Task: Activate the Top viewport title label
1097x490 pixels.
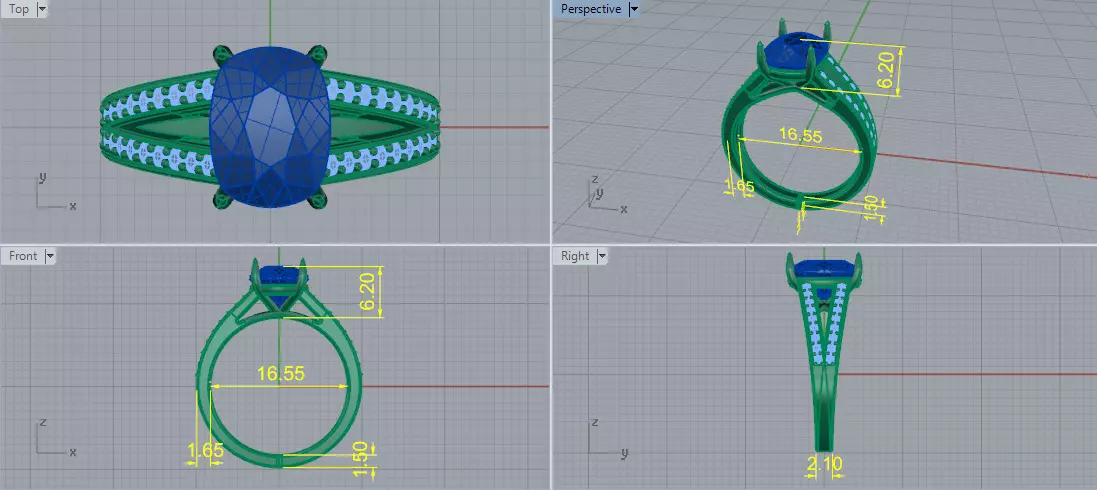Action: tap(19, 9)
